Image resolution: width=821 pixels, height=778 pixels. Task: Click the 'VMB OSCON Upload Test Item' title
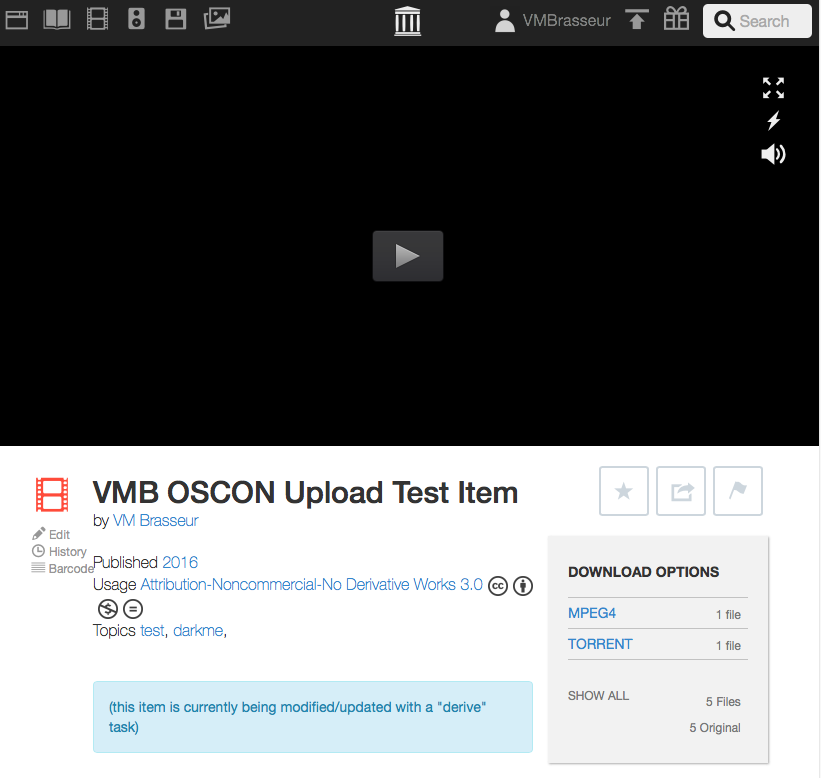point(305,493)
